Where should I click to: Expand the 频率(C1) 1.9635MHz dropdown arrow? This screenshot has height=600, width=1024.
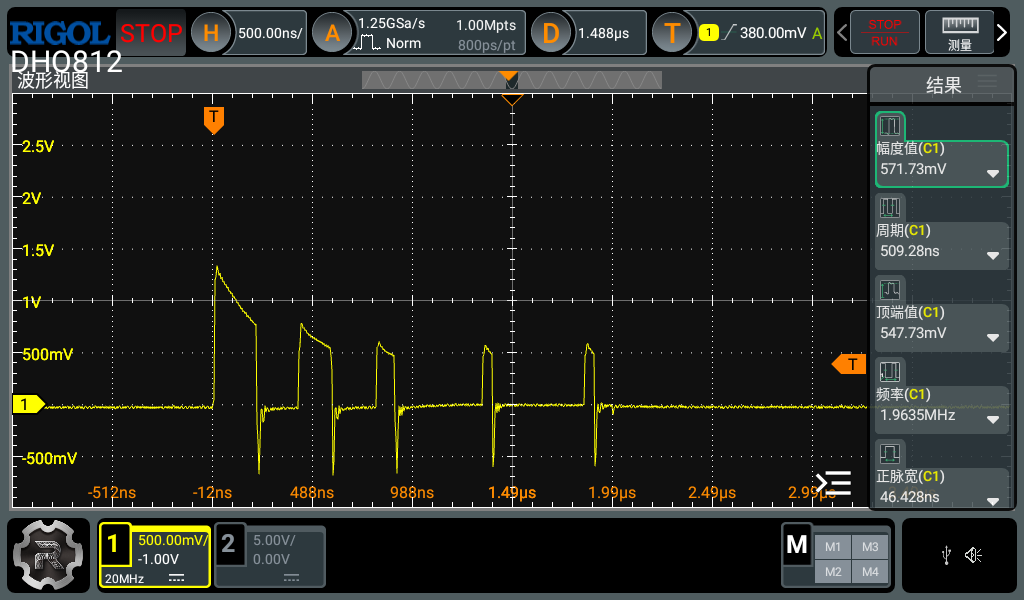click(993, 419)
